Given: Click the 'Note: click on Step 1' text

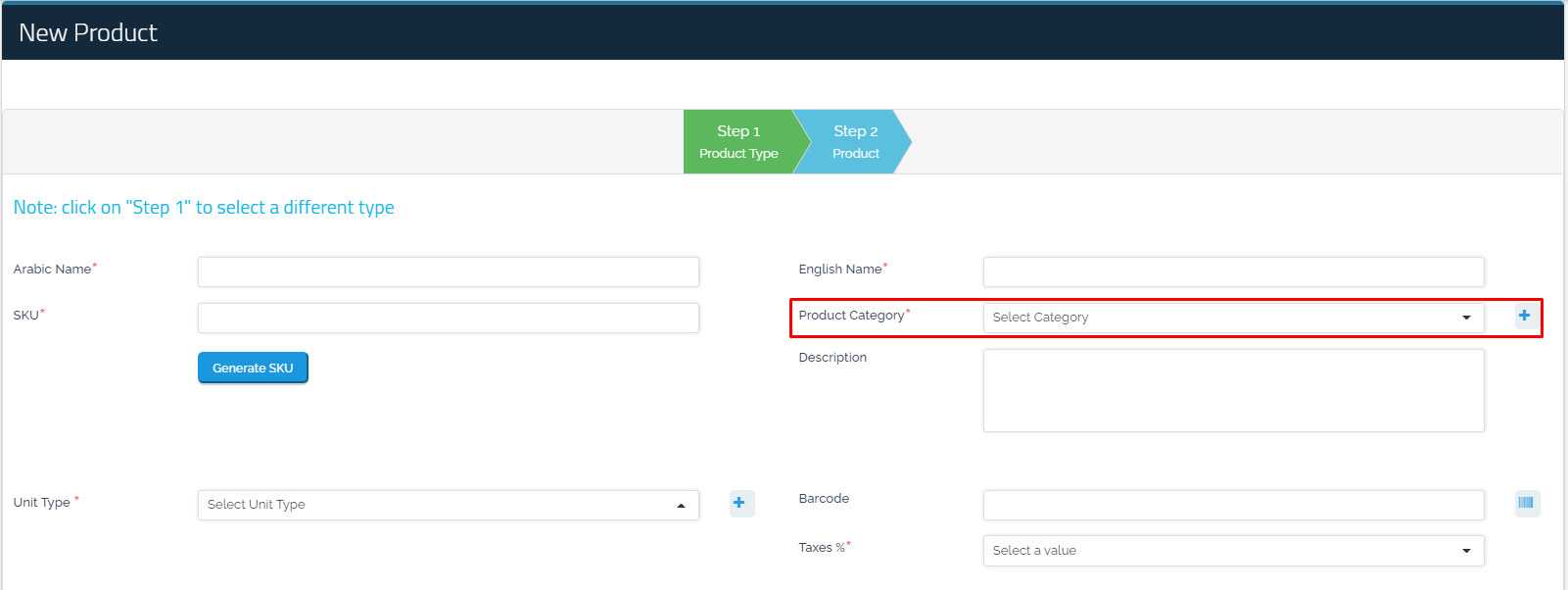Looking at the screenshot, I should (204, 208).
